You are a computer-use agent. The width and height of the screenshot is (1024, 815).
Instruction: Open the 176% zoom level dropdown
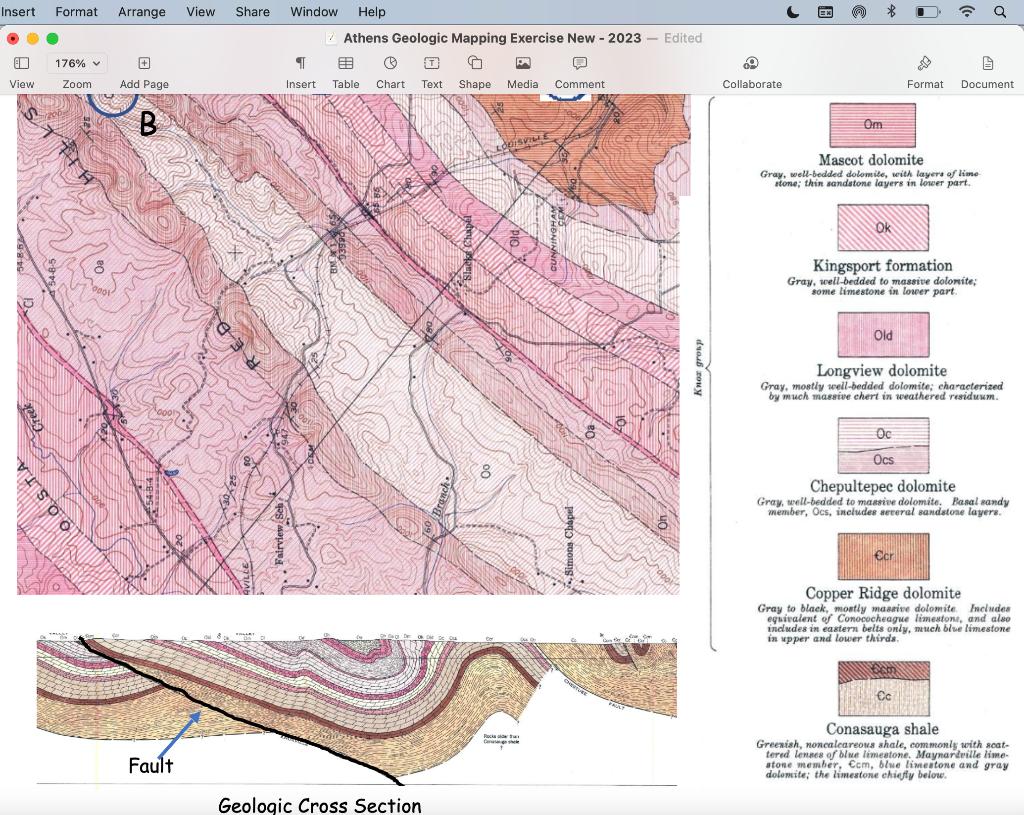[77, 62]
